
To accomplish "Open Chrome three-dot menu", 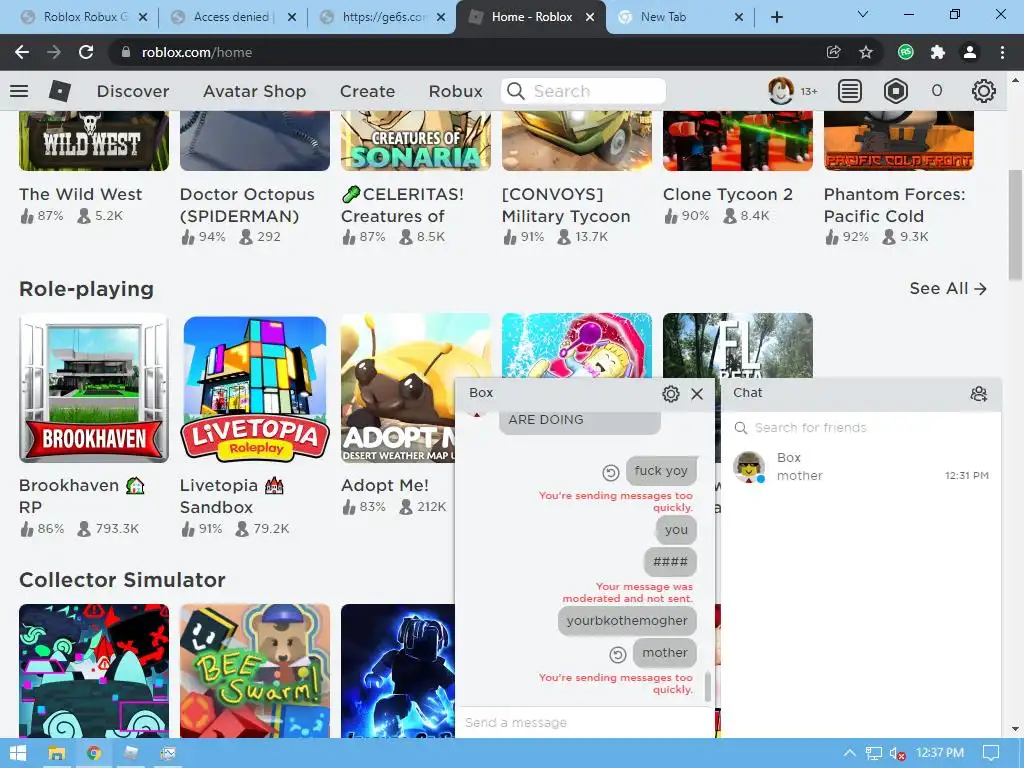I will coord(1002,52).
